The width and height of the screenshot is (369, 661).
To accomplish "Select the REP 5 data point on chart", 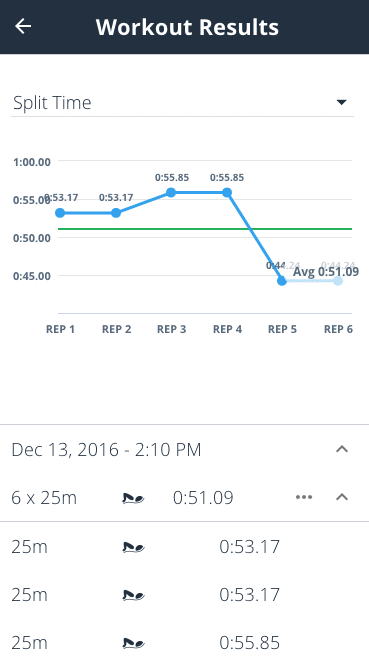I will pyautogui.click(x=282, y=281).
